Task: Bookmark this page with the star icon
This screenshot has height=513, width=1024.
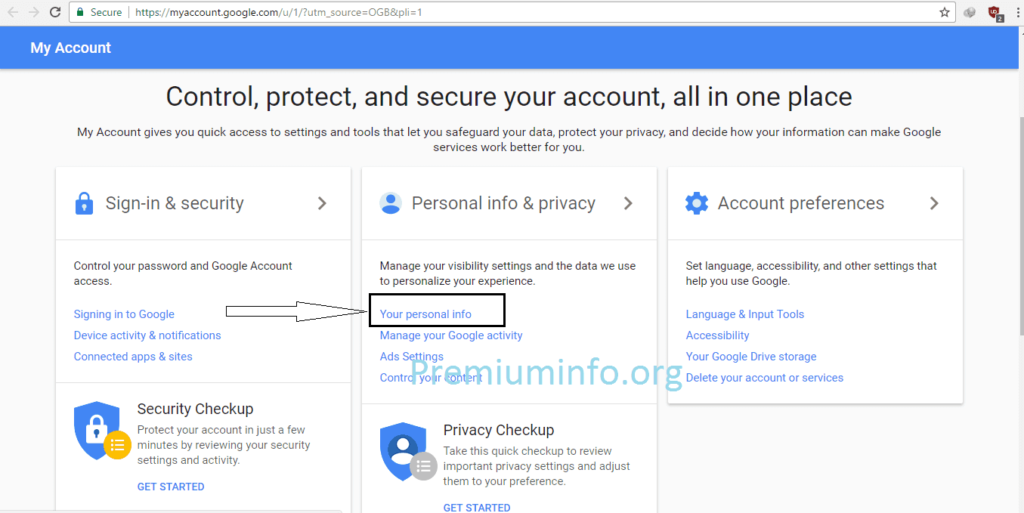Action: click(945, 13)
